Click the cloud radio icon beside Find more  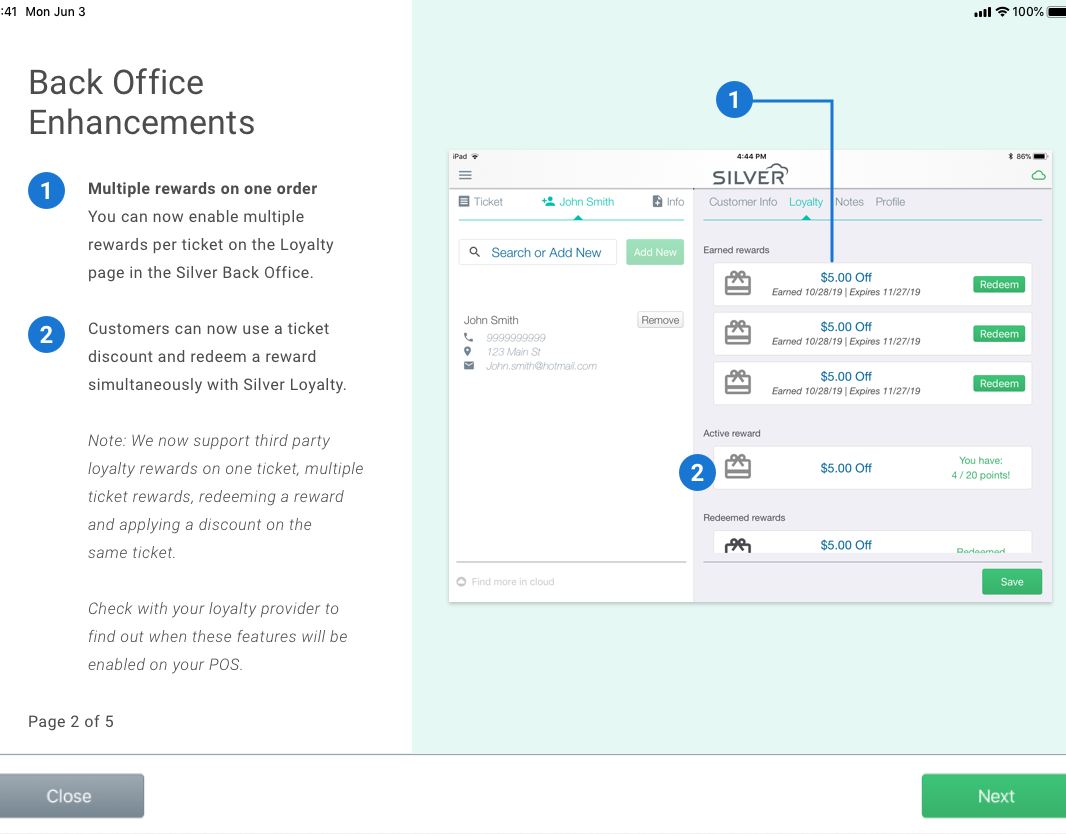click(462, 582)
